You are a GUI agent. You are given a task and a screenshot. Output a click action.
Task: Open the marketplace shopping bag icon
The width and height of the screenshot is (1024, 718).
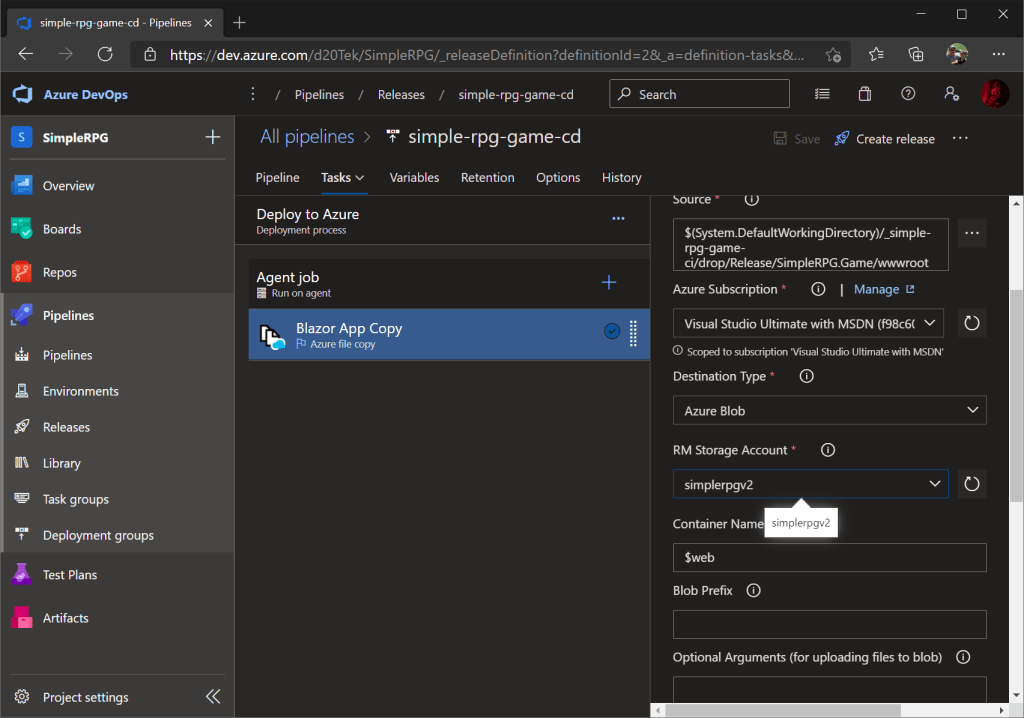(865, 94)
